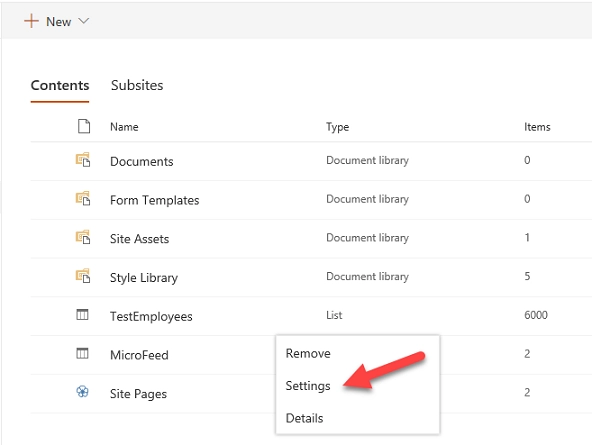Switch to the Contents tab

[60, 85]
